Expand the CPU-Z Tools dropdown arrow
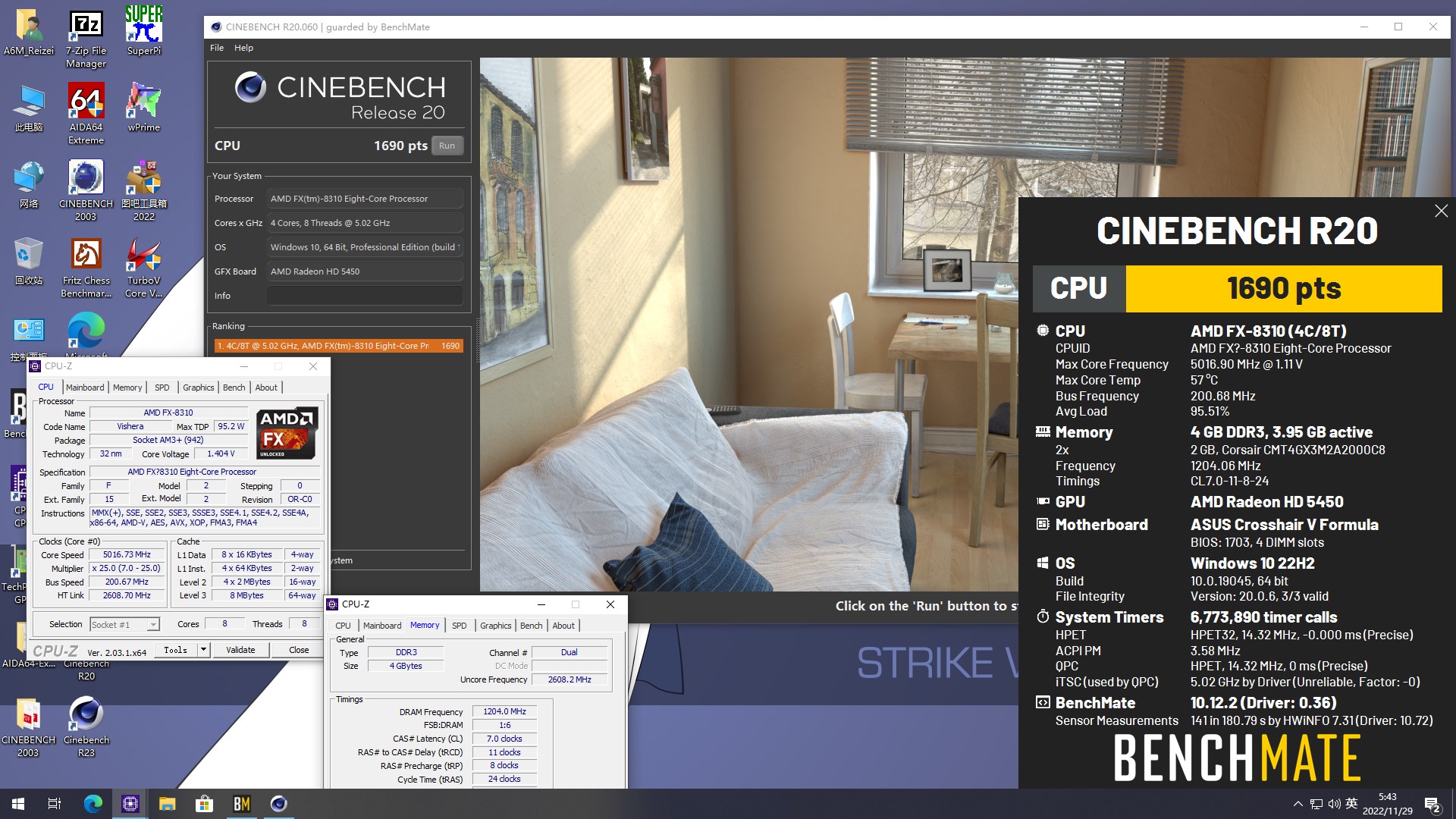 203,650
